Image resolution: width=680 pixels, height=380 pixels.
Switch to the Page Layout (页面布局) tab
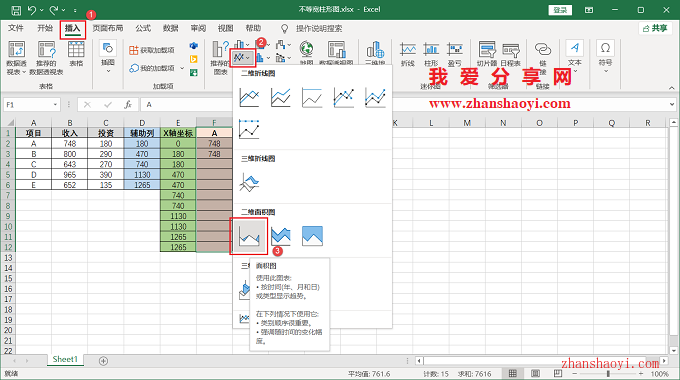click(108, 28)
